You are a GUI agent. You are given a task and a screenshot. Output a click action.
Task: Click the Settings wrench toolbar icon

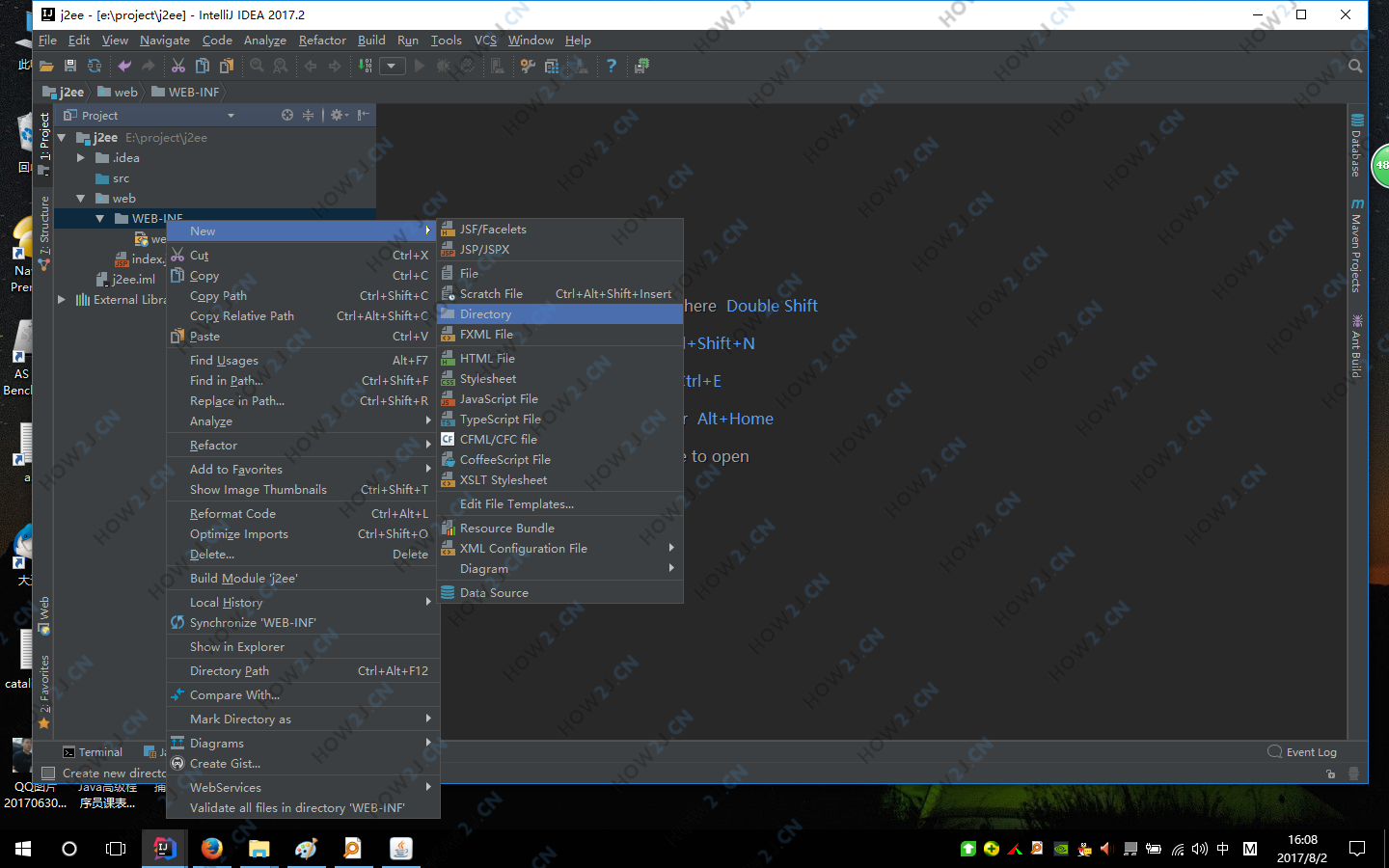click(528, 67)
